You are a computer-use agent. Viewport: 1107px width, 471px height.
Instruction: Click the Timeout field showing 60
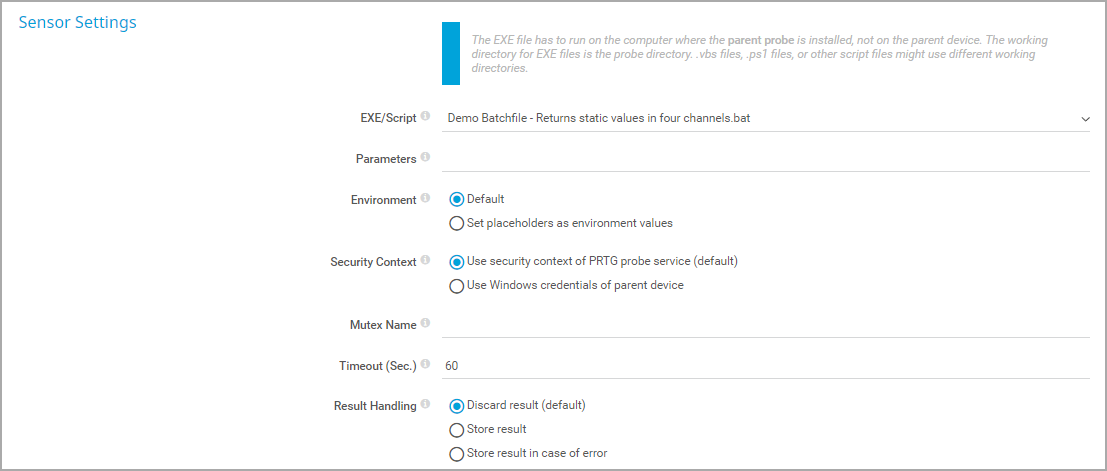[766, 366]
